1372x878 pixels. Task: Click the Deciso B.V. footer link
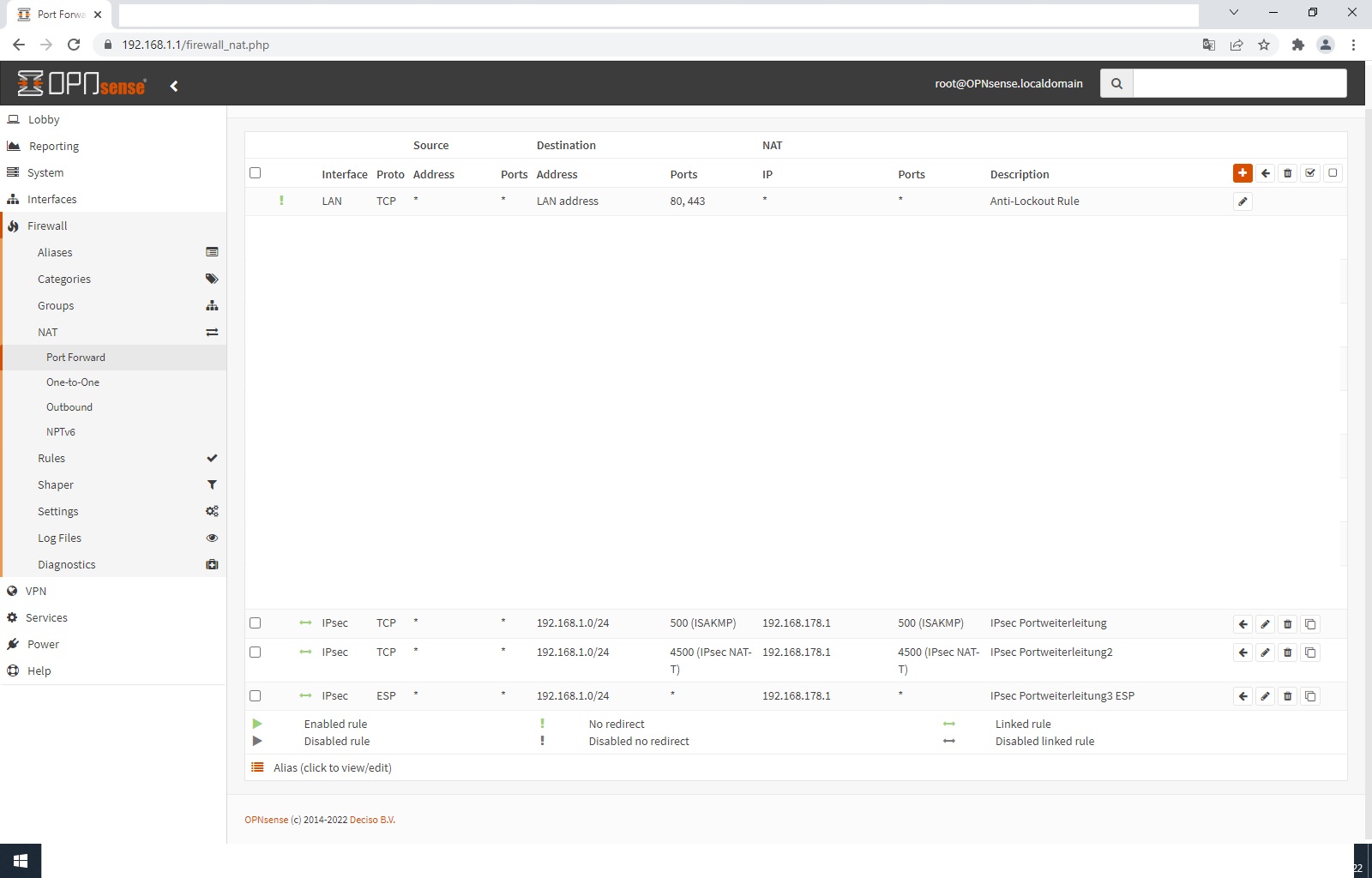[x=372, y=820]
